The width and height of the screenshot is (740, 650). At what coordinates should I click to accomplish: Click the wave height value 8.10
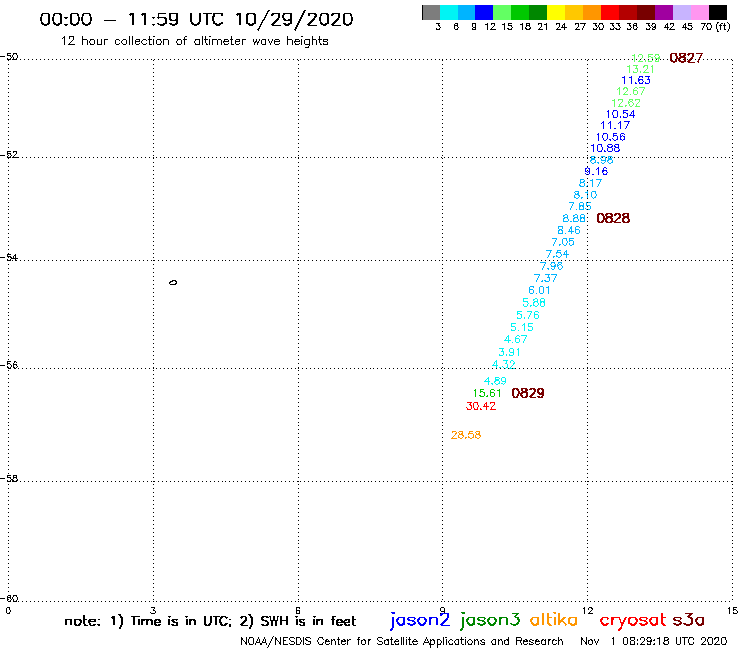(585, 194)
